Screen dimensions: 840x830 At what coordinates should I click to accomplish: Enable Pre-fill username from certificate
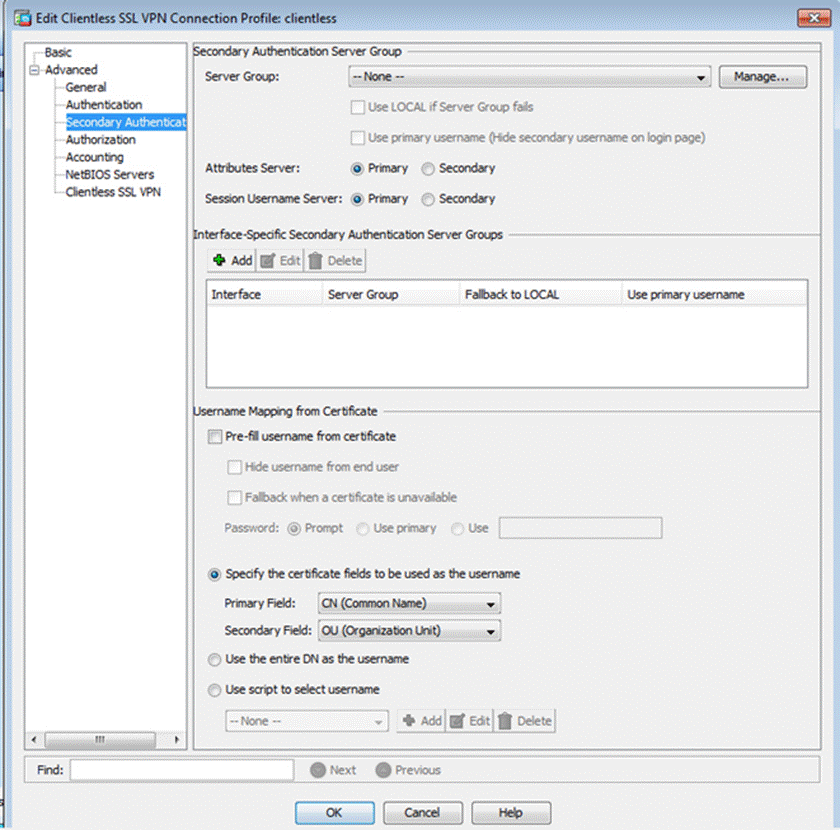click(214, 437)
